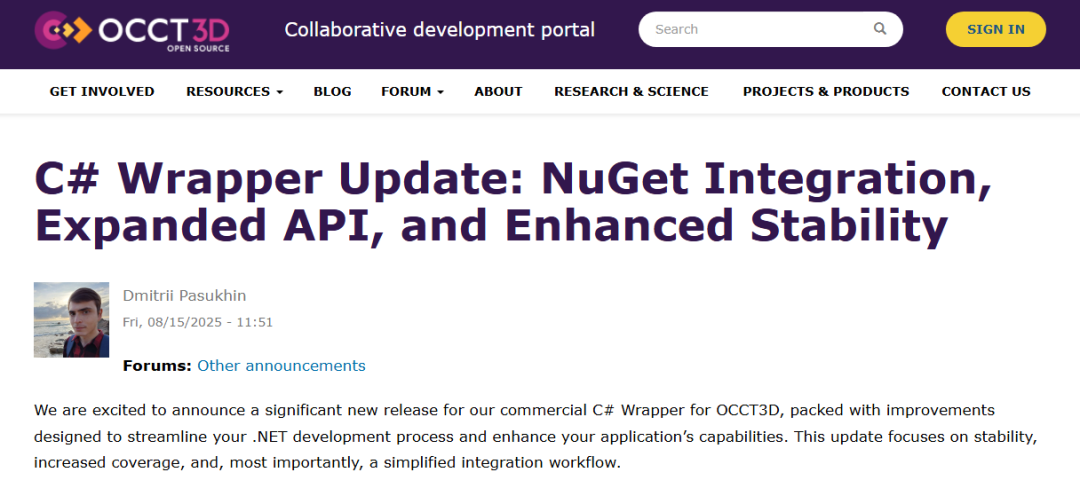This screenshot has height=488, width=1080.
Task: Click the Forums: label
Action: tap(157, 365)
